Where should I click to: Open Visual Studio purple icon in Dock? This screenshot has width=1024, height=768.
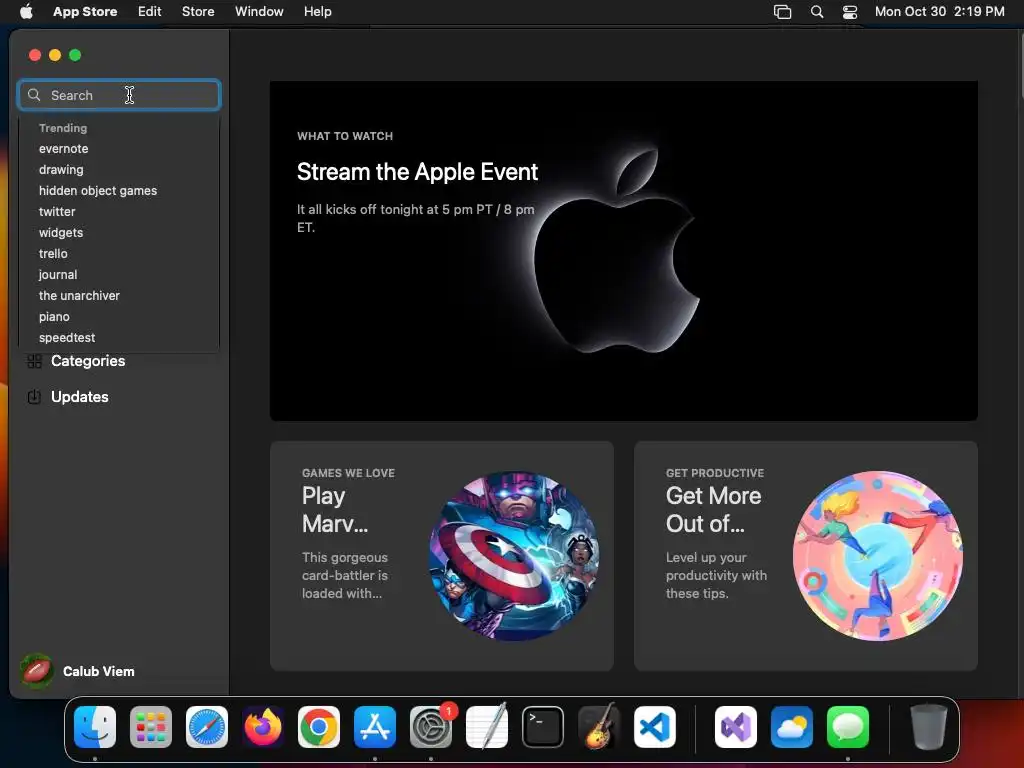(736, 727)
